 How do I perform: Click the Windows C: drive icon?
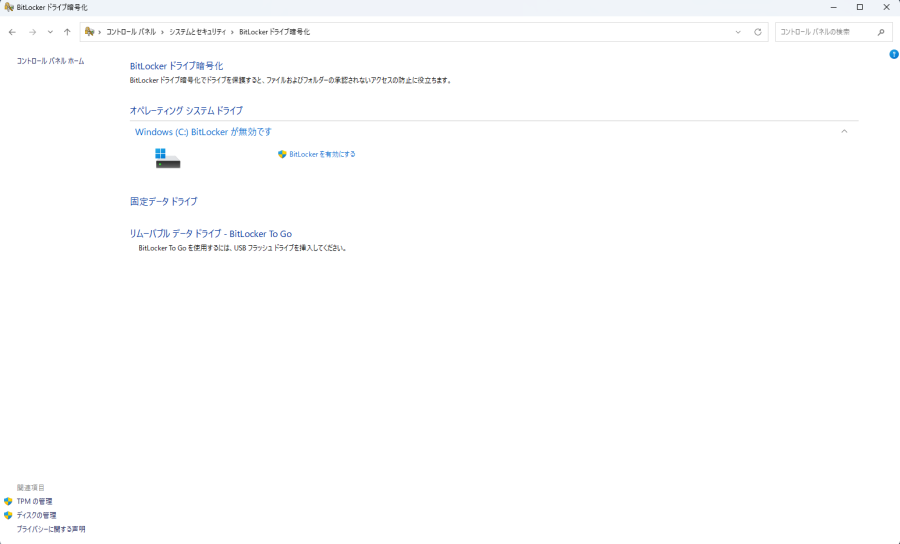[168, 158]
